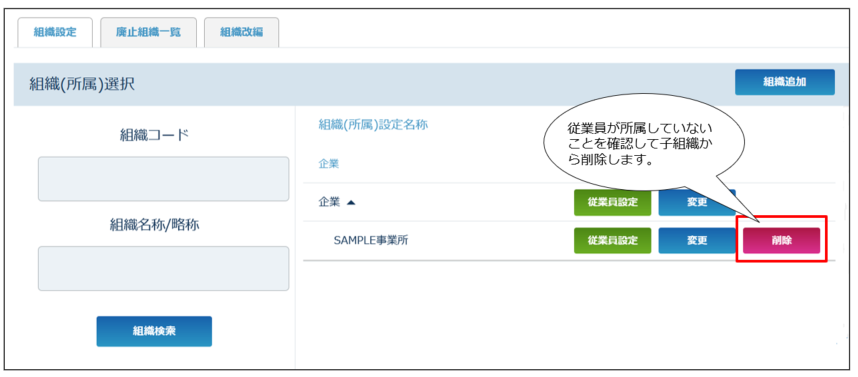Open 従業員設定 for SAMPLE事業所
The height and width of the screenshot is (377, 858).
click(x=612, y=240)
